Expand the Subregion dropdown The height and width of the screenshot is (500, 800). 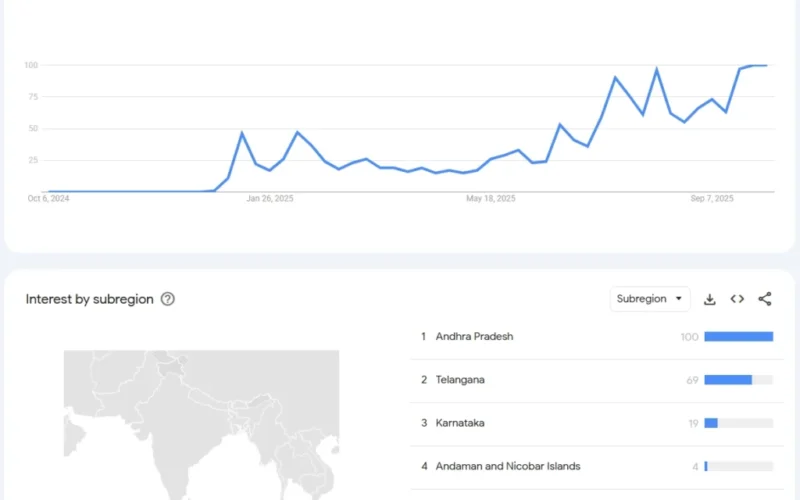(x=650, y=299)
